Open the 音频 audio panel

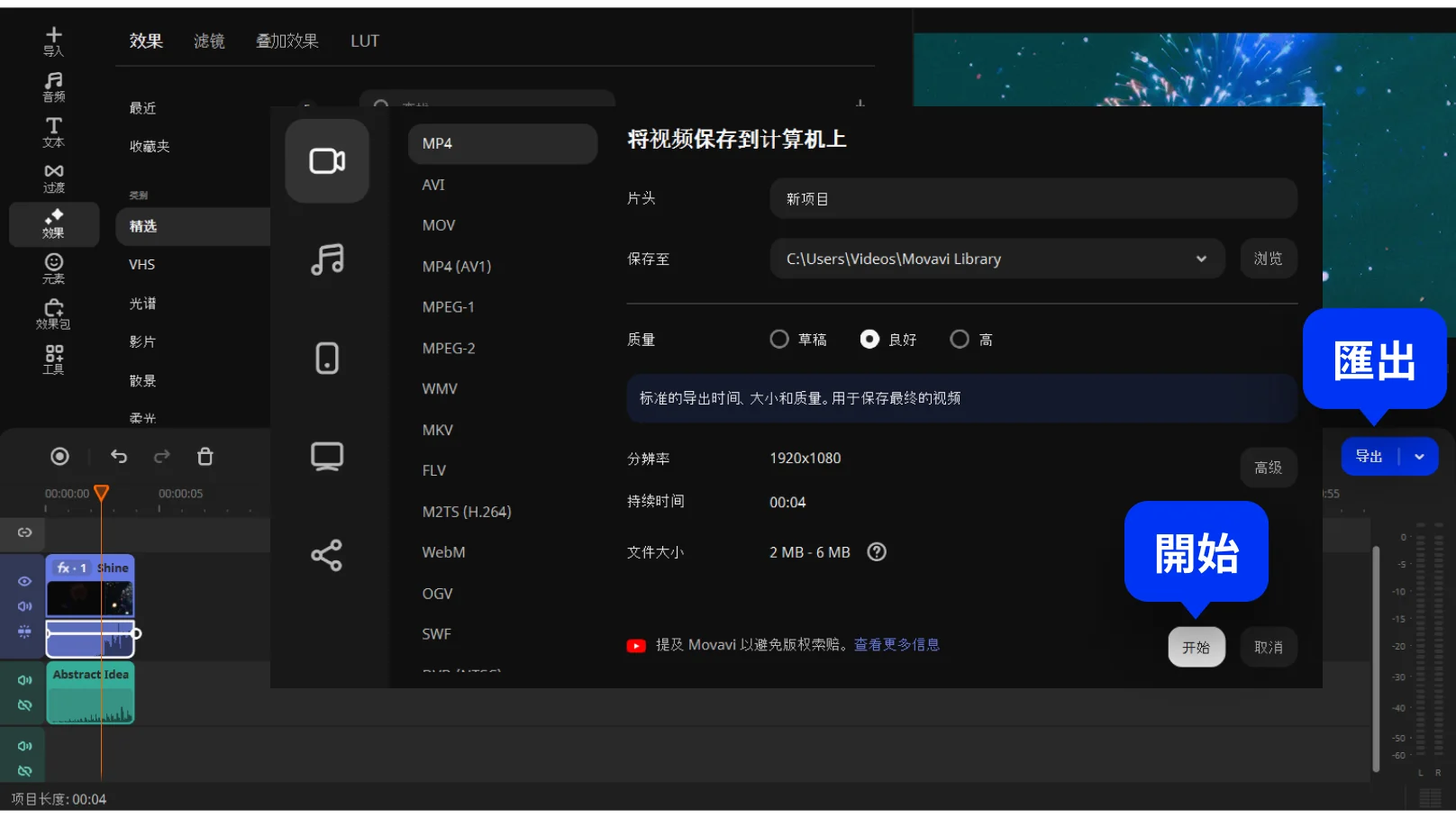(x=53, y=86)
